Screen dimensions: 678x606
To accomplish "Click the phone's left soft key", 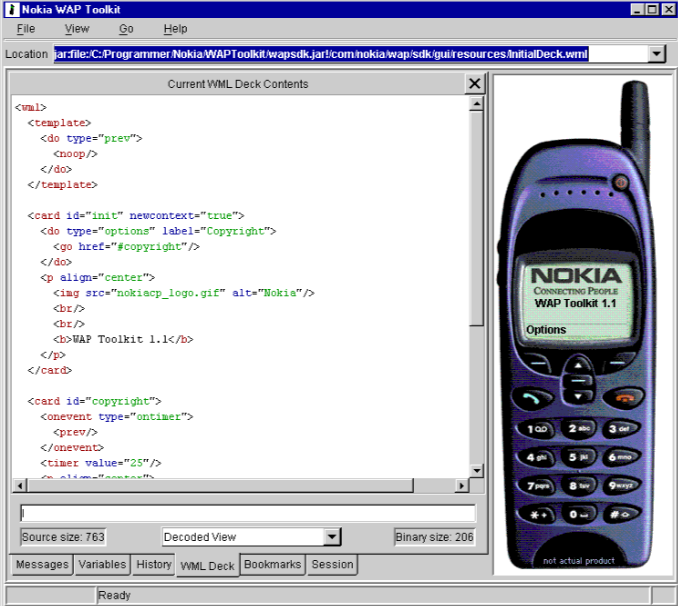I will (x=537, y=362).
